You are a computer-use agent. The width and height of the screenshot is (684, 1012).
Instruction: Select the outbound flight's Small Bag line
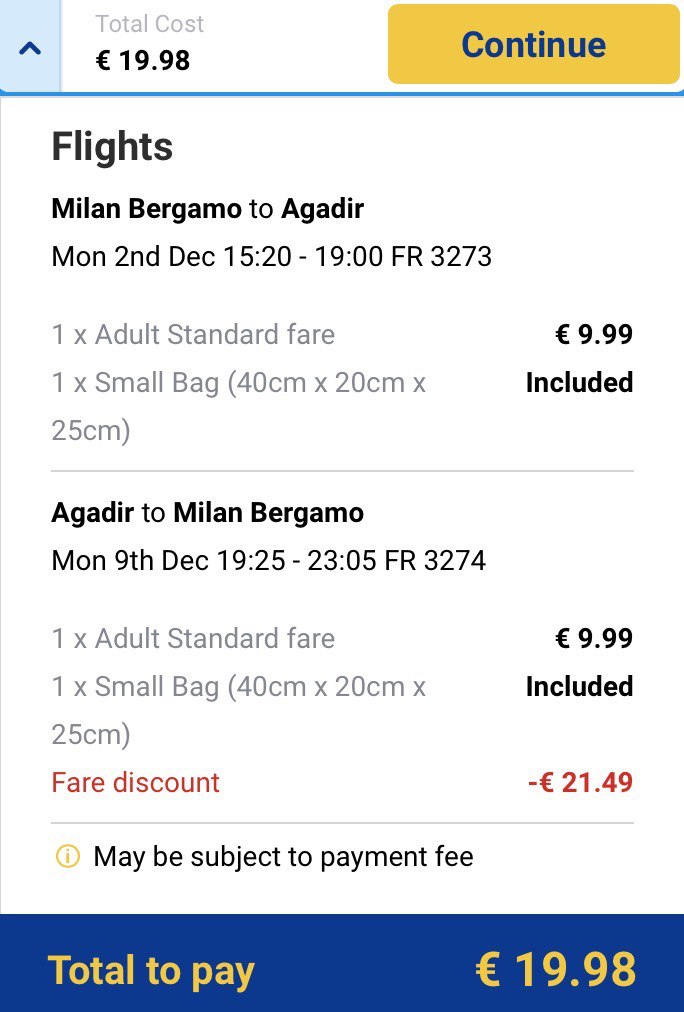tap(238, 405)
